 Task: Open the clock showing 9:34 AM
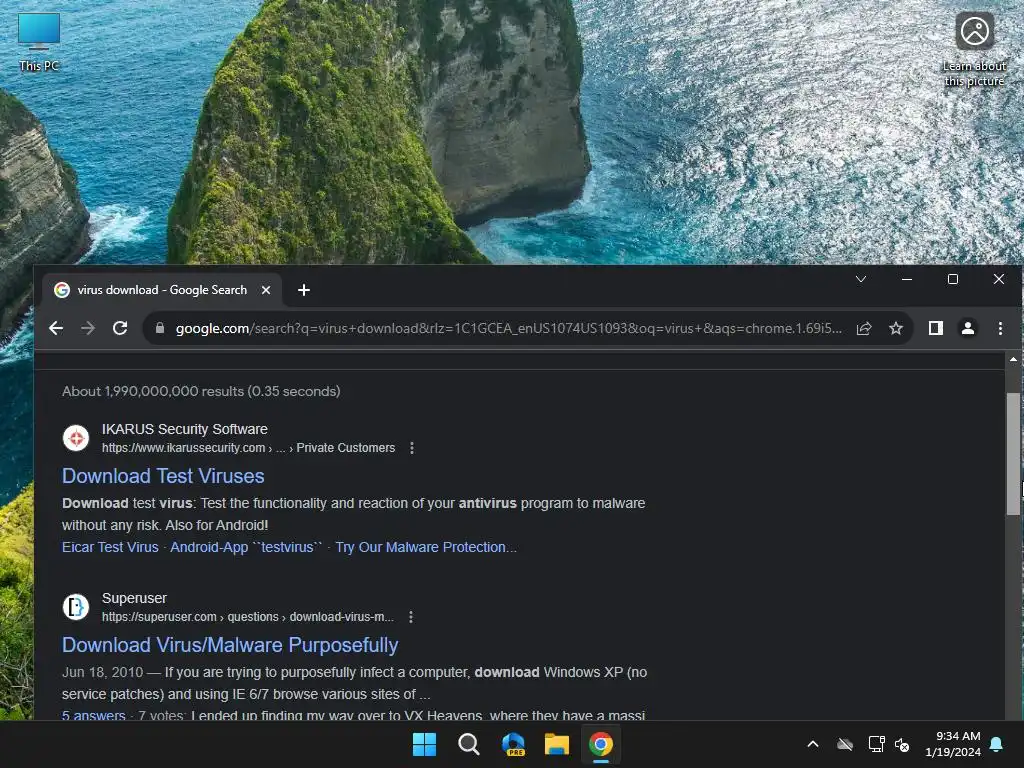(953, 744)
